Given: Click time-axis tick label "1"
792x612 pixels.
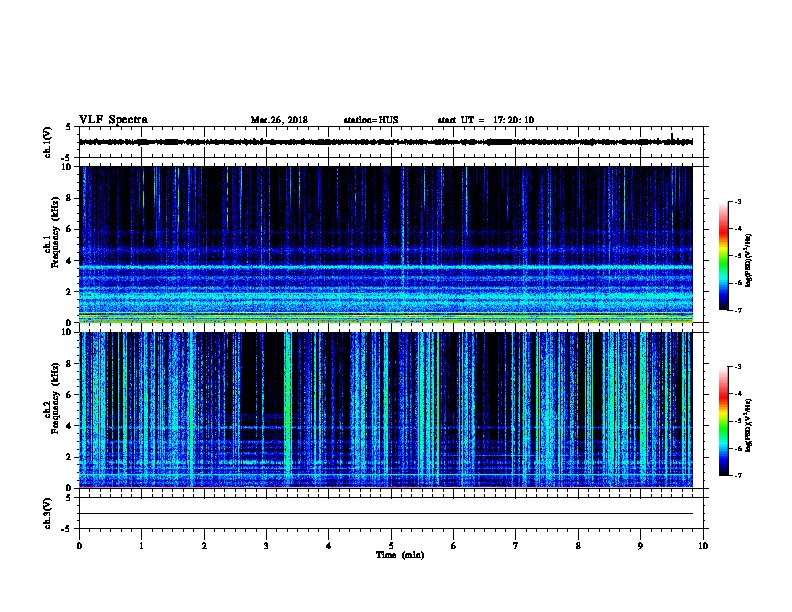Looking at the screenshot, I should [x=141, y=546].
